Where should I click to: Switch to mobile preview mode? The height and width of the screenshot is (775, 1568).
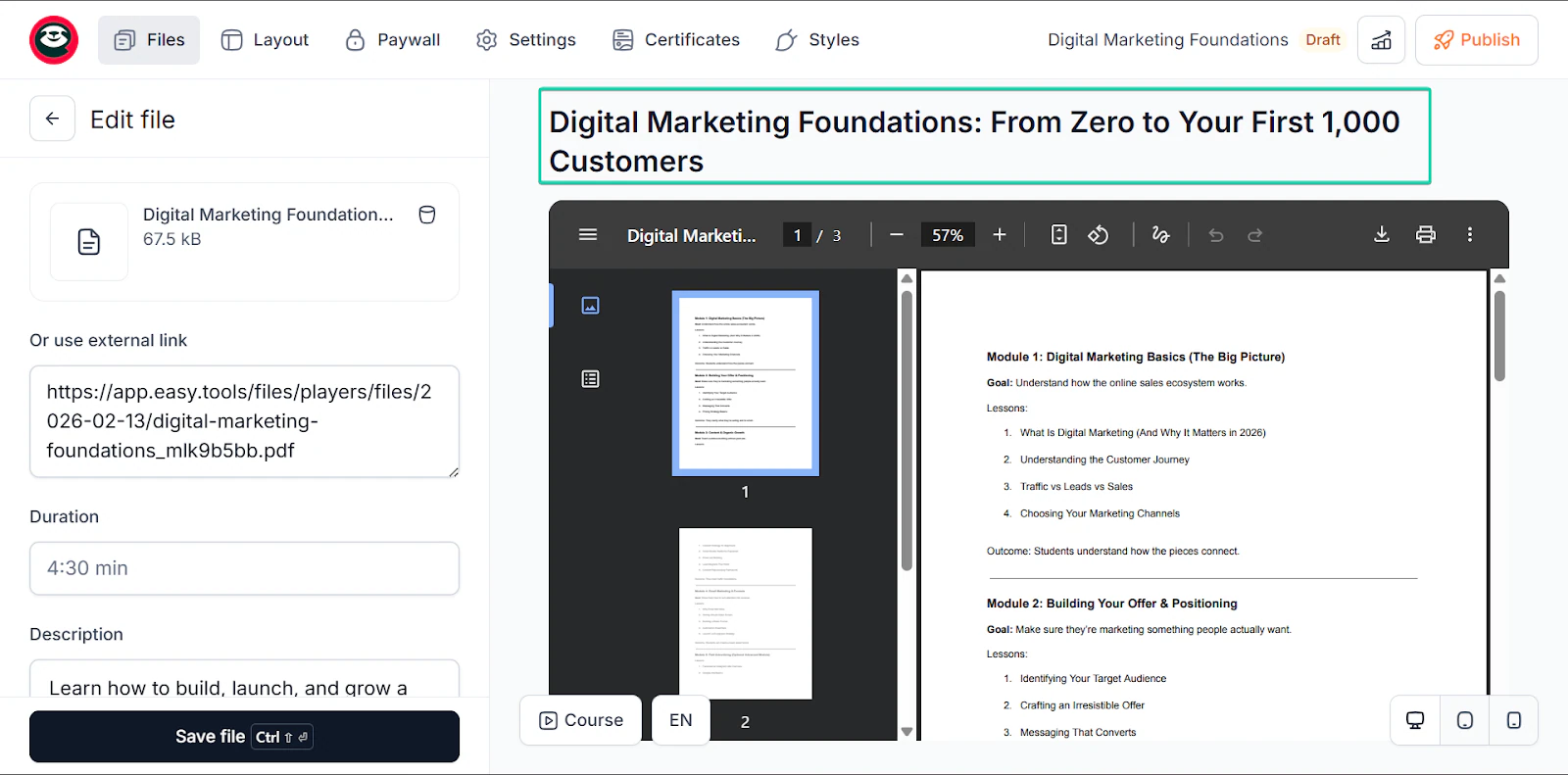point(1514,721)
